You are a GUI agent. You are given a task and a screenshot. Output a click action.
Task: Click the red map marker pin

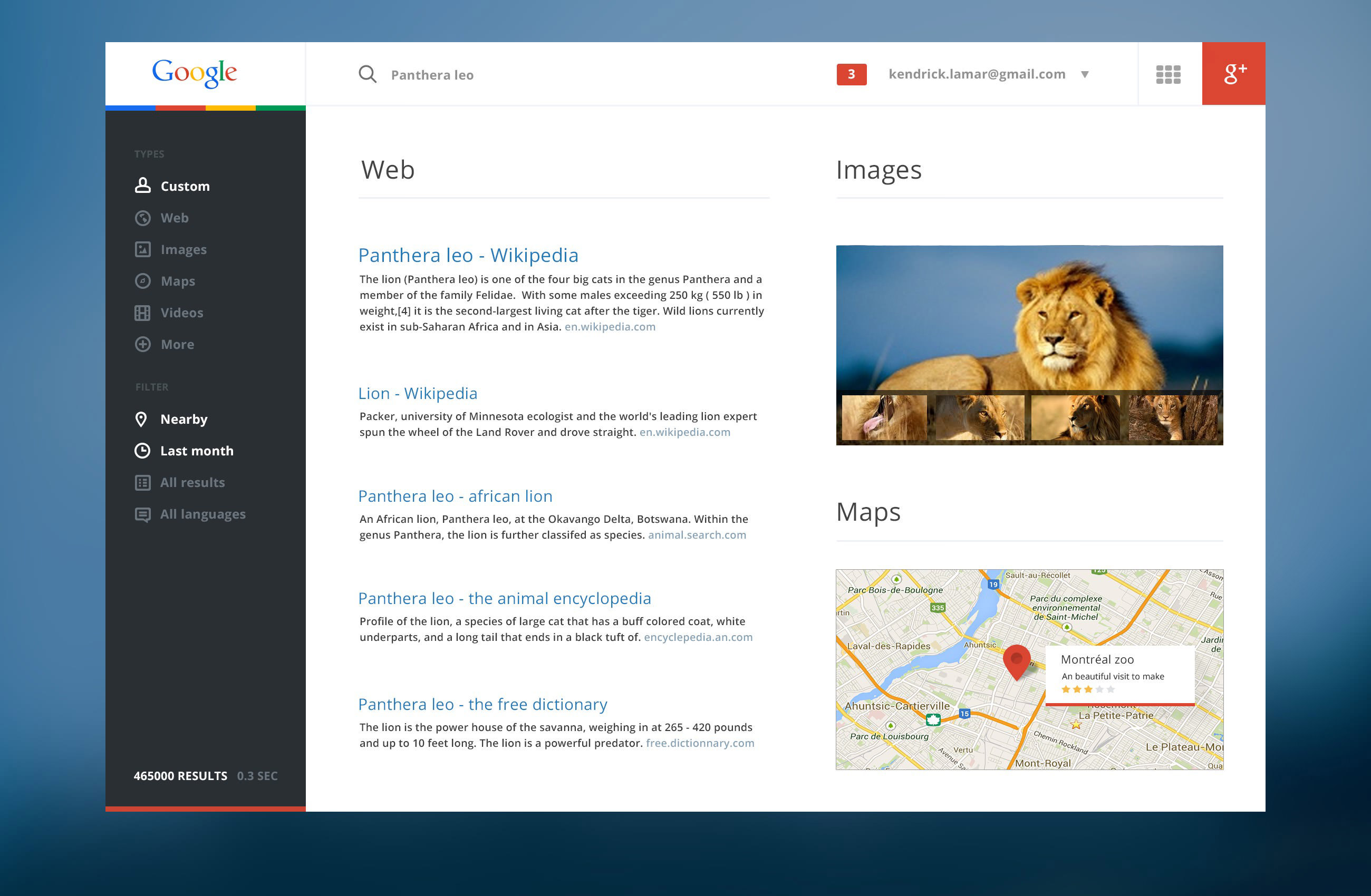pyautogui.click(x=1017, y=662)
